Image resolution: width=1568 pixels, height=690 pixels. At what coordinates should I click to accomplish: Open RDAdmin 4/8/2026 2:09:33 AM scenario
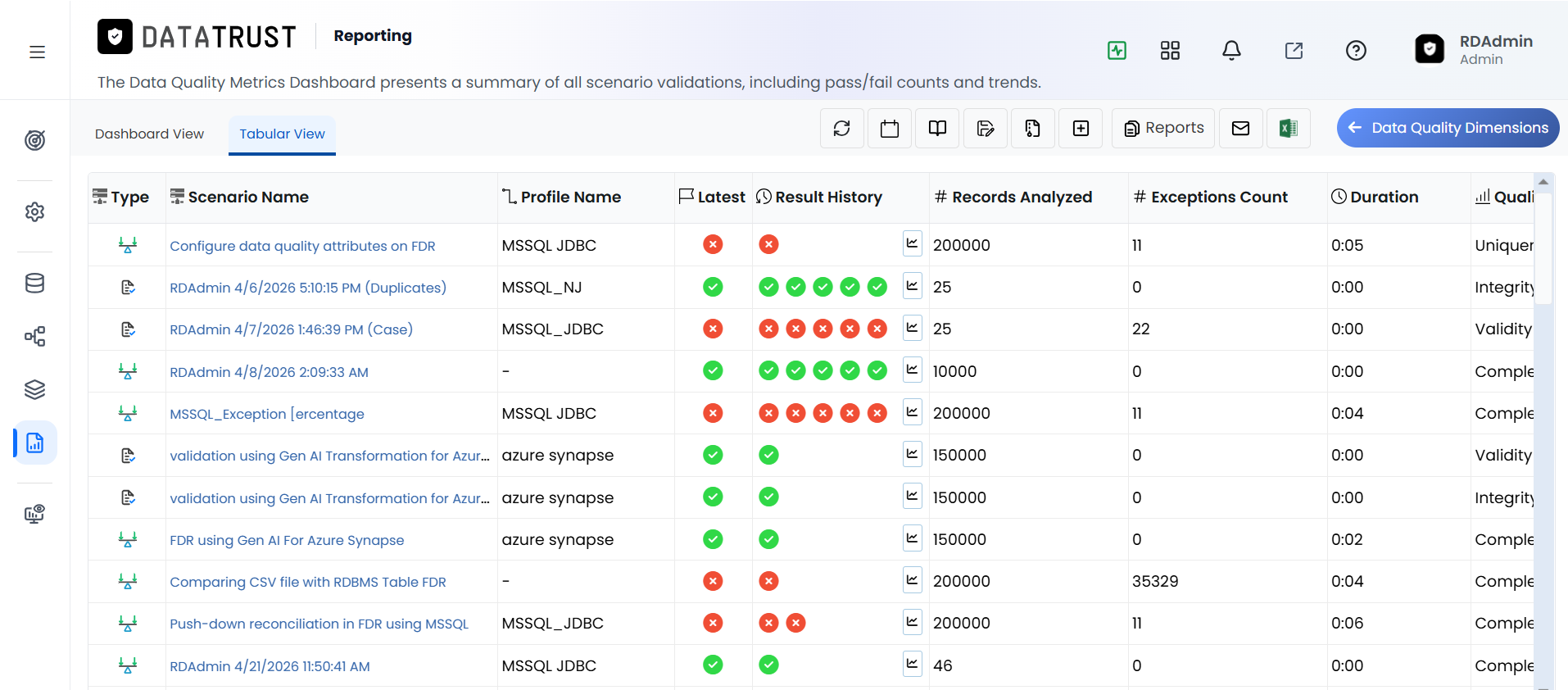tap(269, 372)
